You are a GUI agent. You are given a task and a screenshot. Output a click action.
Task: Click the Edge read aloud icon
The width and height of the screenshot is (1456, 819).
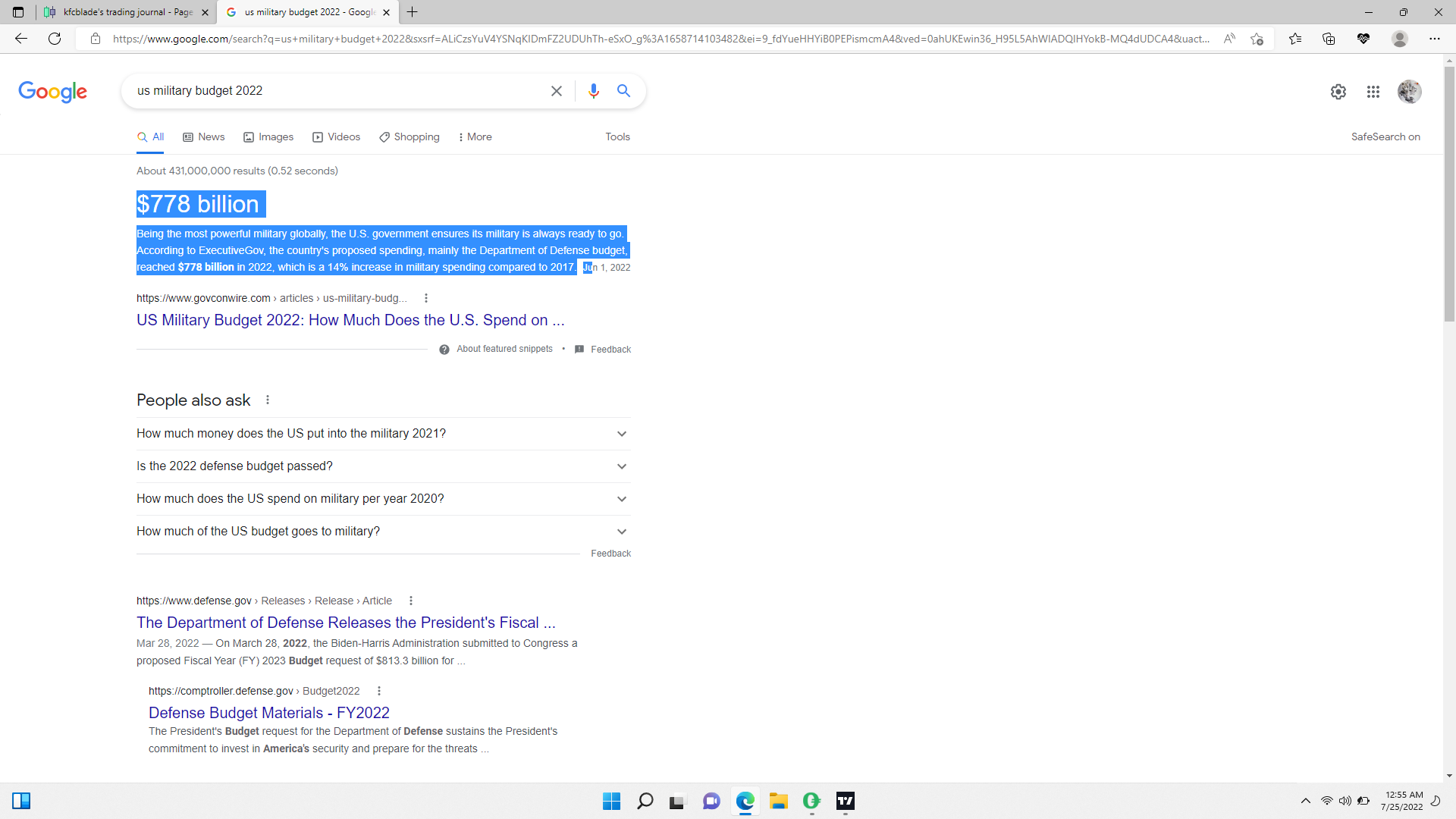[x=1229, y=39]
